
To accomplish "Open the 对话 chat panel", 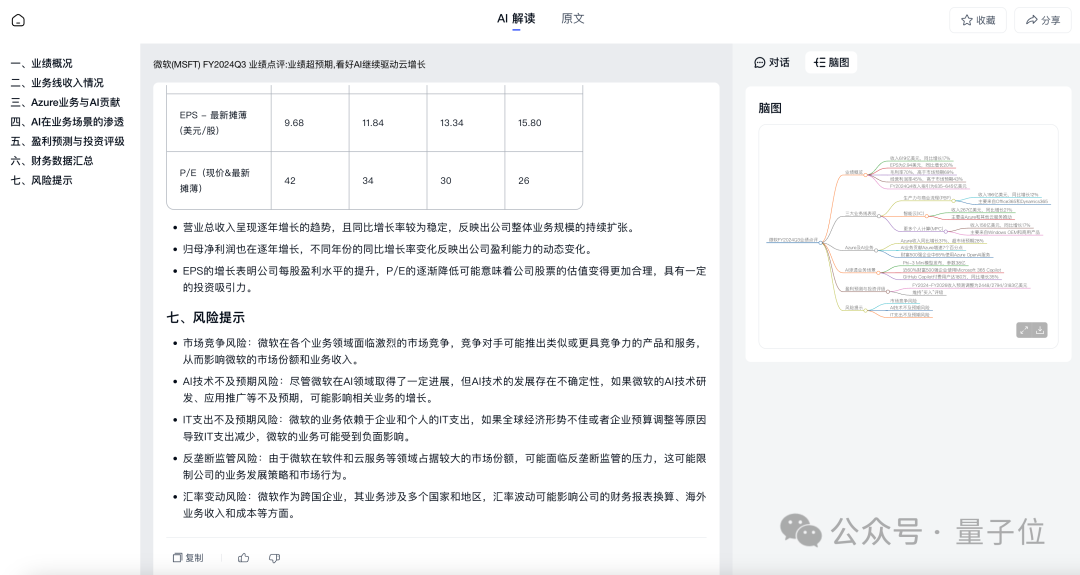I will 771,62.
